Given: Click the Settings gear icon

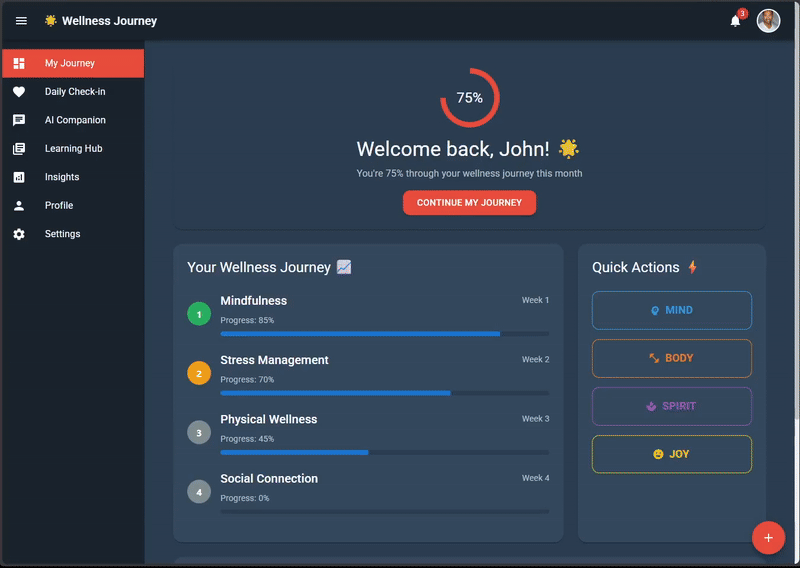Looking at the screenshot, I should pyautogui.click(x=19, y=234).
